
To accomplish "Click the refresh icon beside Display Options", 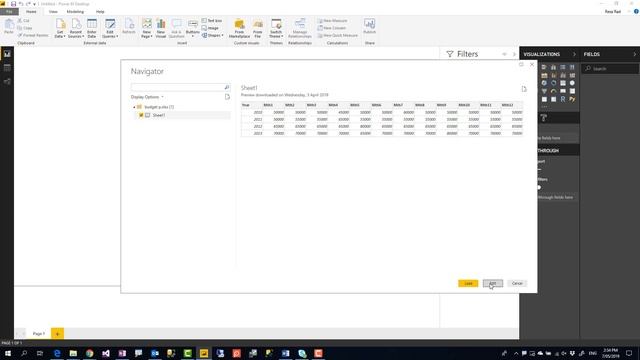I will click(x=227, y=97).
